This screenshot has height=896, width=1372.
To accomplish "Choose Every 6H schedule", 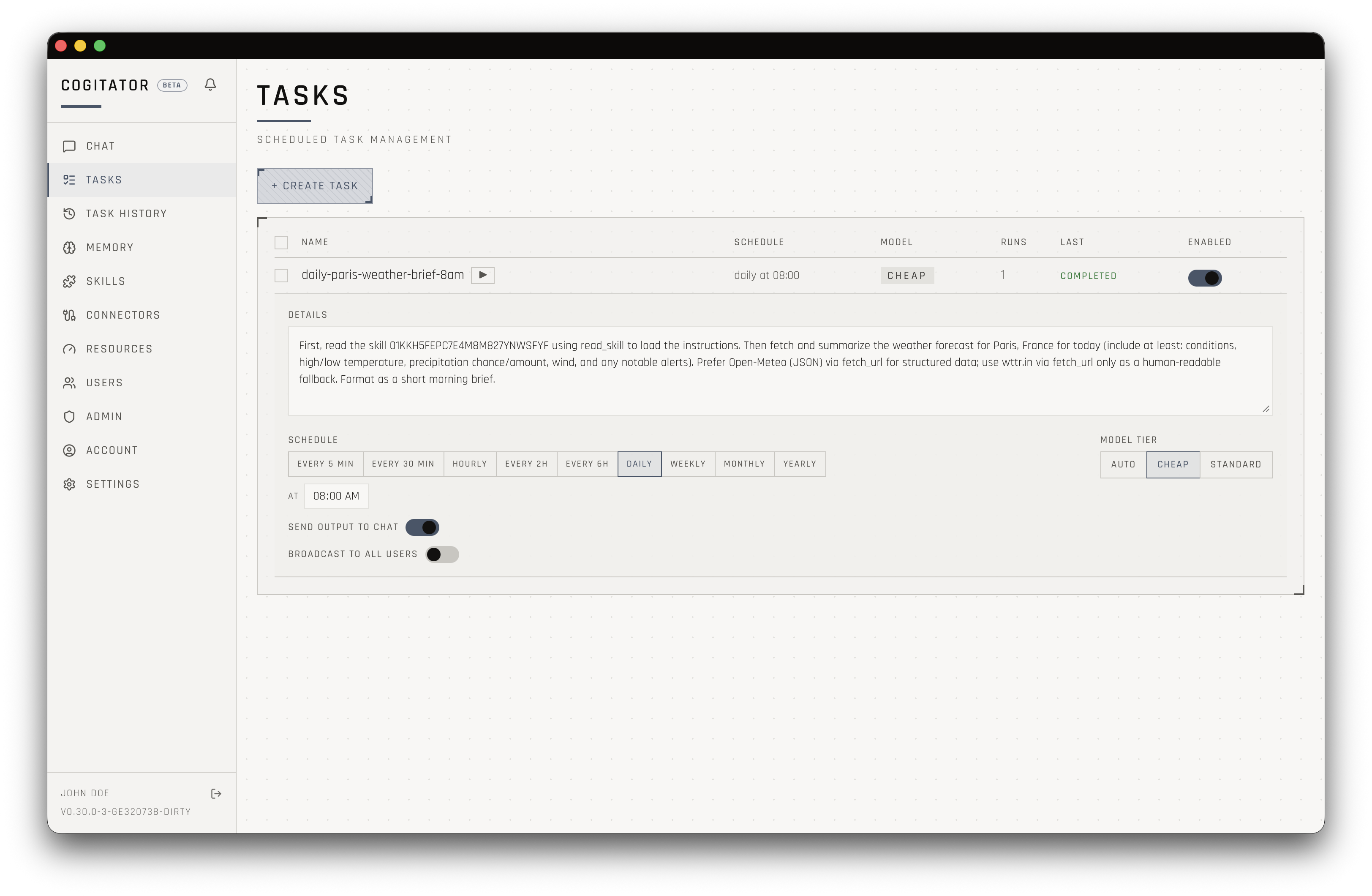I will (587, 464).
